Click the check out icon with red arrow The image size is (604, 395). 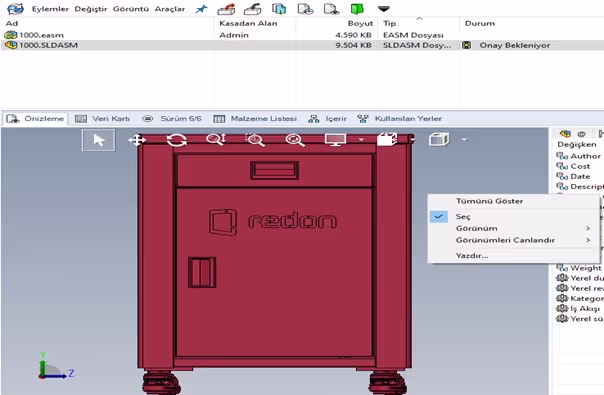(226, 8)
